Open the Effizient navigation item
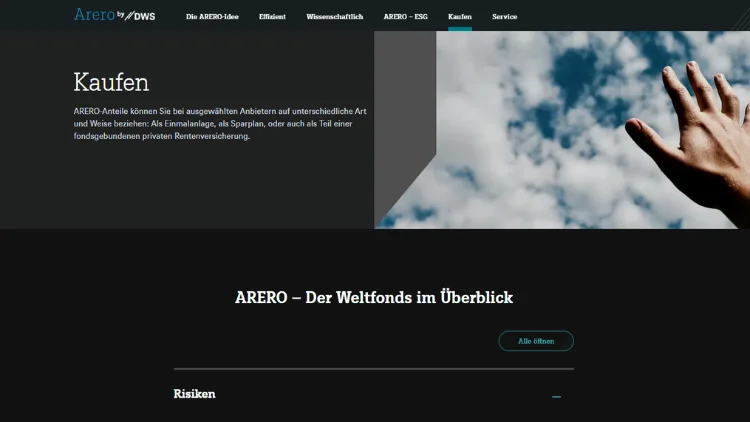The width and height of the screenshot is (750, 422). (272, 17)
